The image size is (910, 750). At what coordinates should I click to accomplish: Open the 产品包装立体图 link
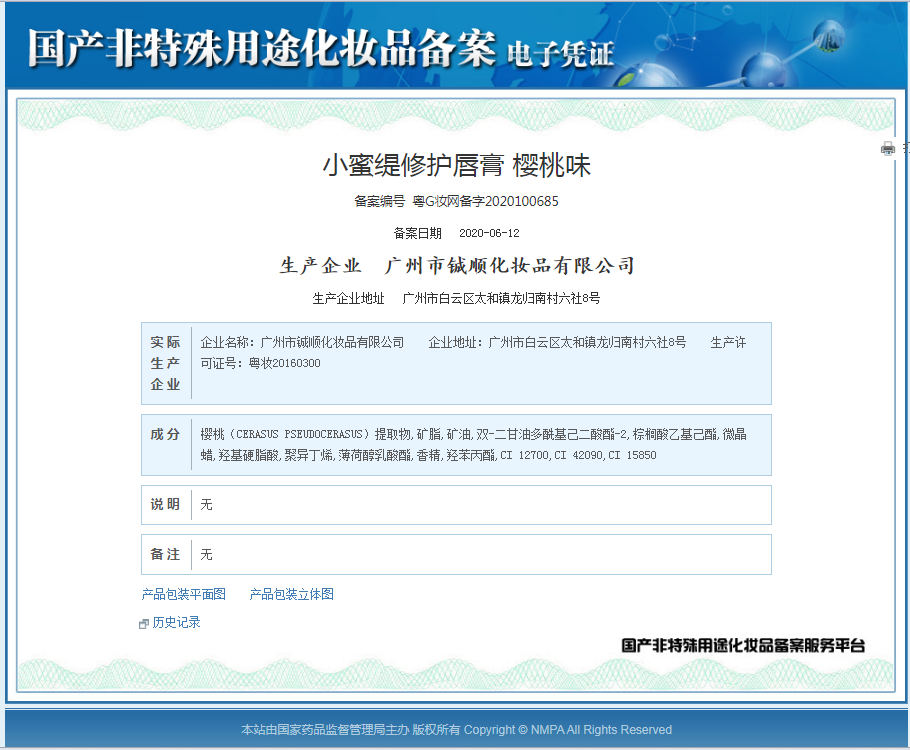[x=291, y=594]
